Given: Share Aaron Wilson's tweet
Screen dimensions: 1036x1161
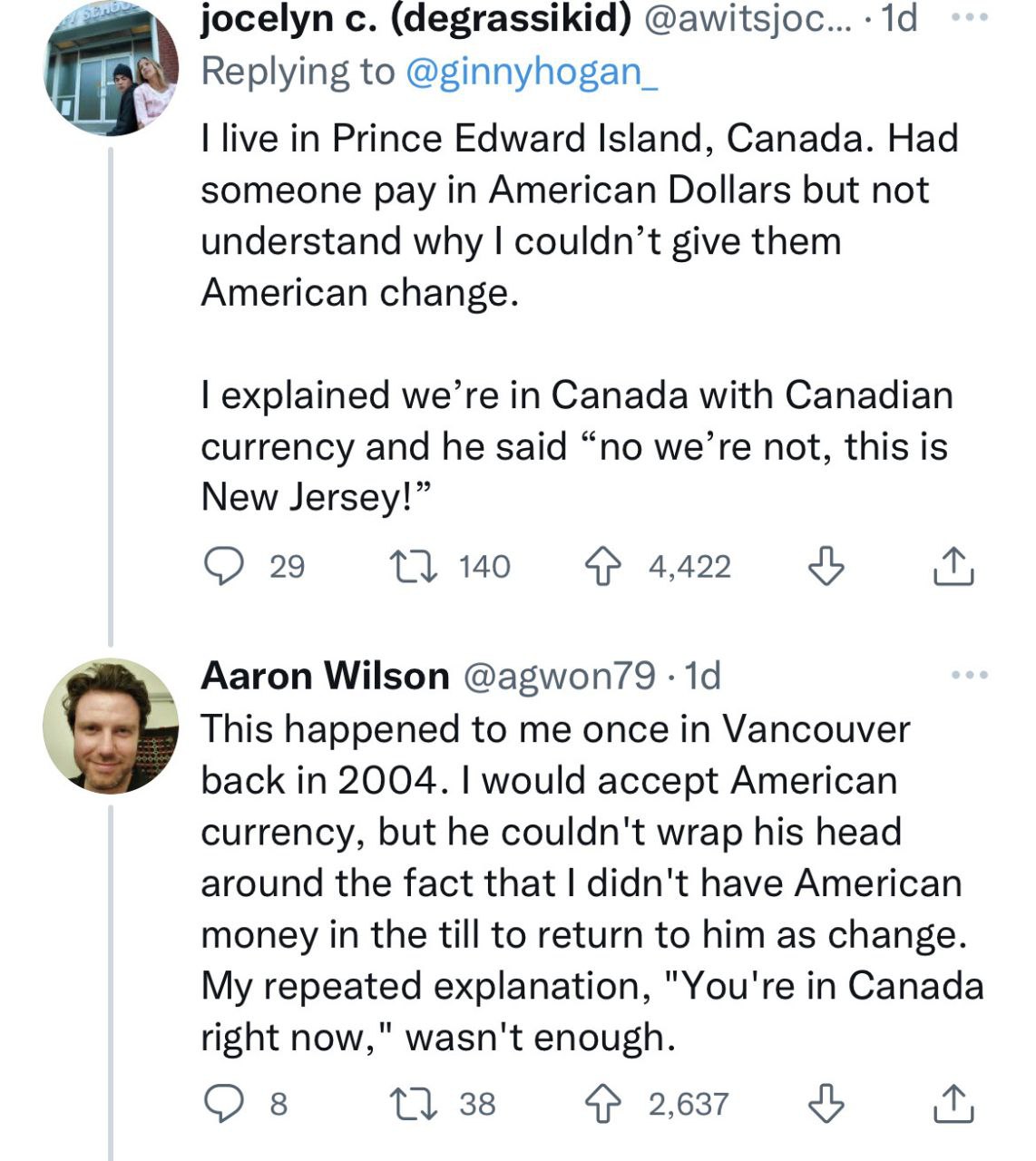Looking at the screenshot, I should click(x=953, y=1104).
